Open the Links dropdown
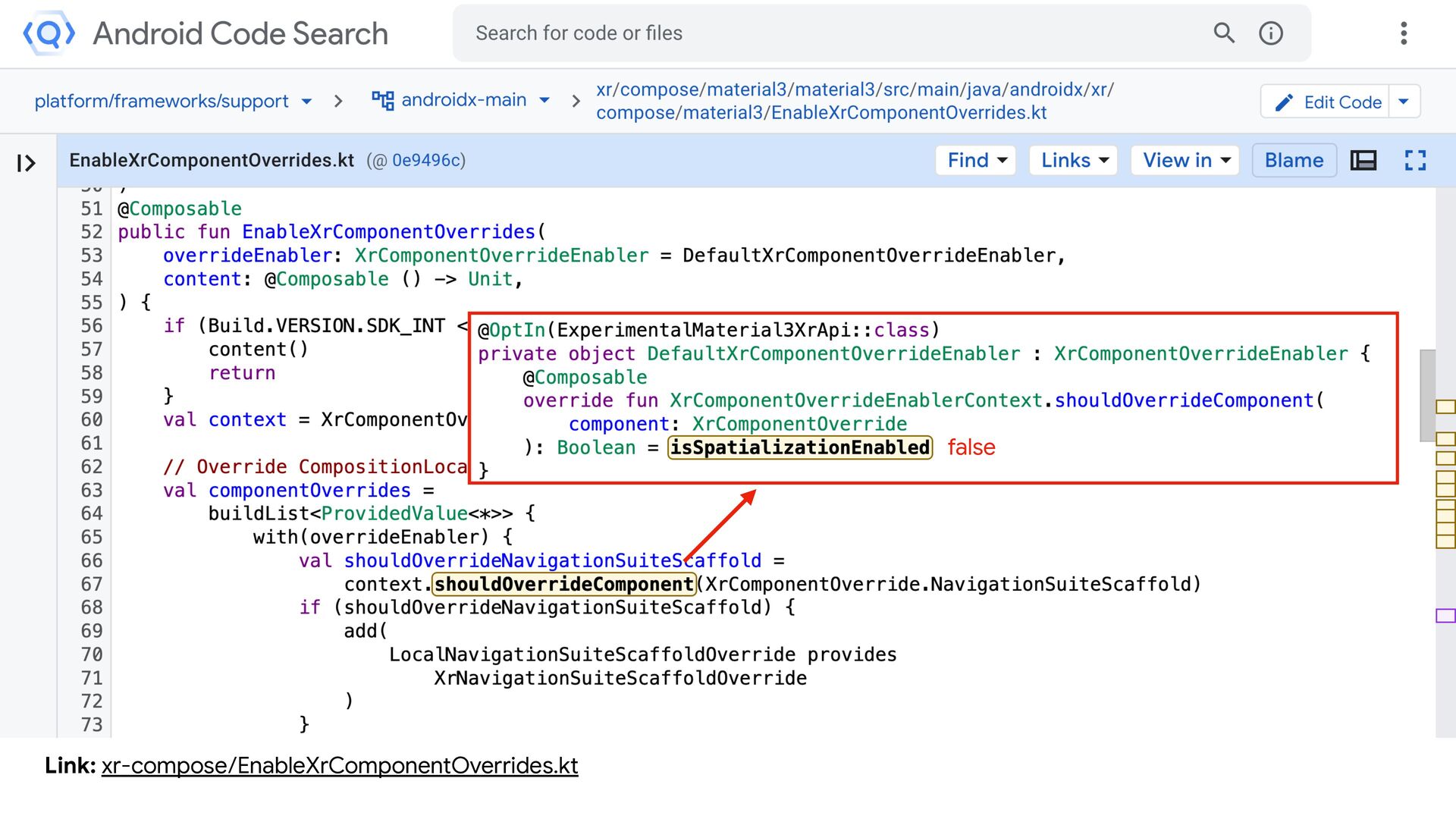The image size is (1456, 819). (1074, 160)
